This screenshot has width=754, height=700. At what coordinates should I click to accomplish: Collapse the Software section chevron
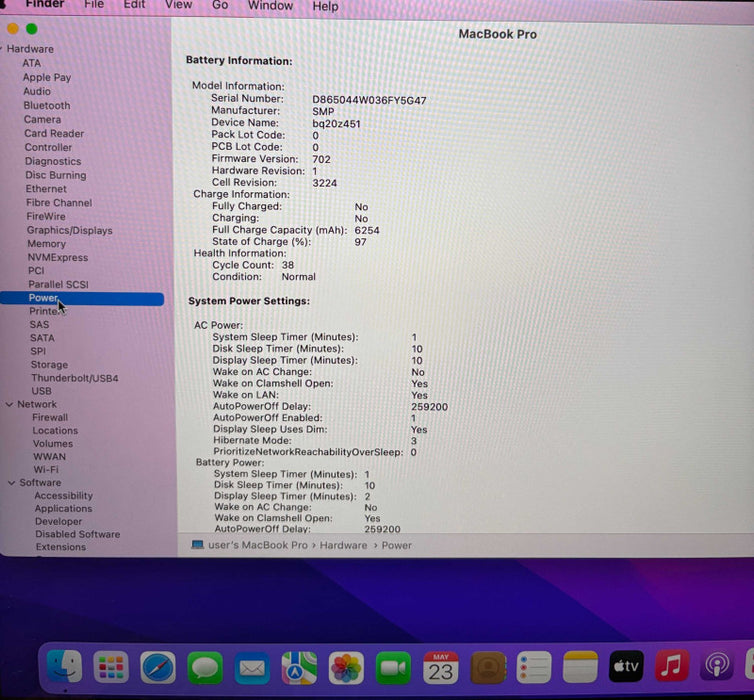tap(12, 483)
